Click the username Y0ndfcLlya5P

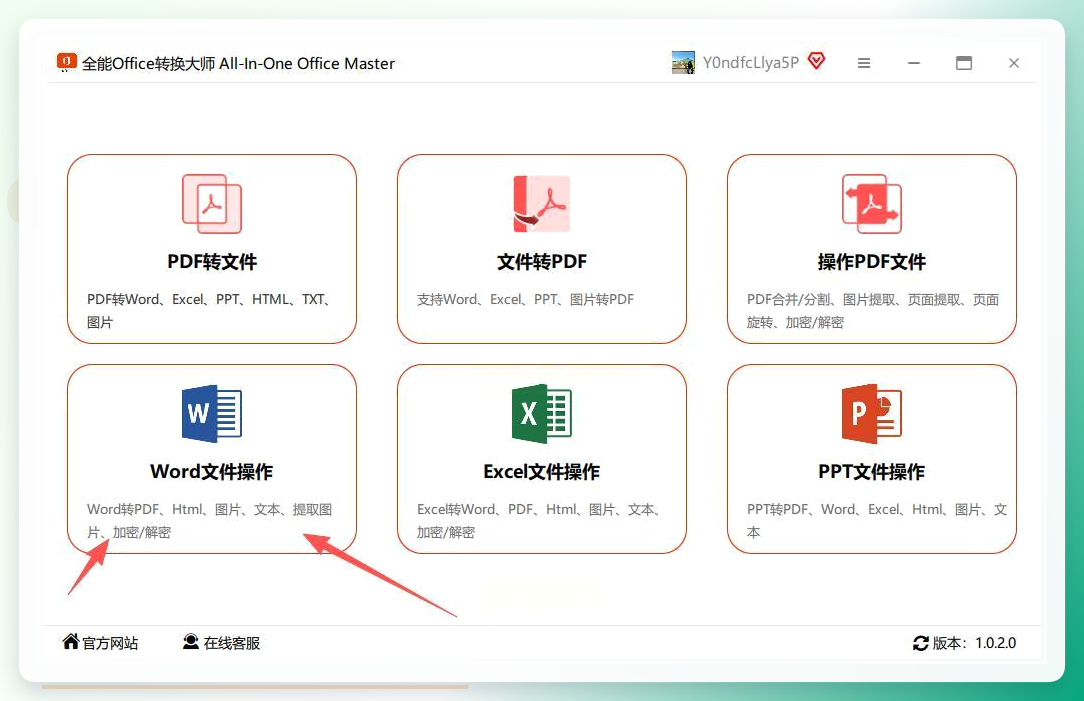point(751,62)
